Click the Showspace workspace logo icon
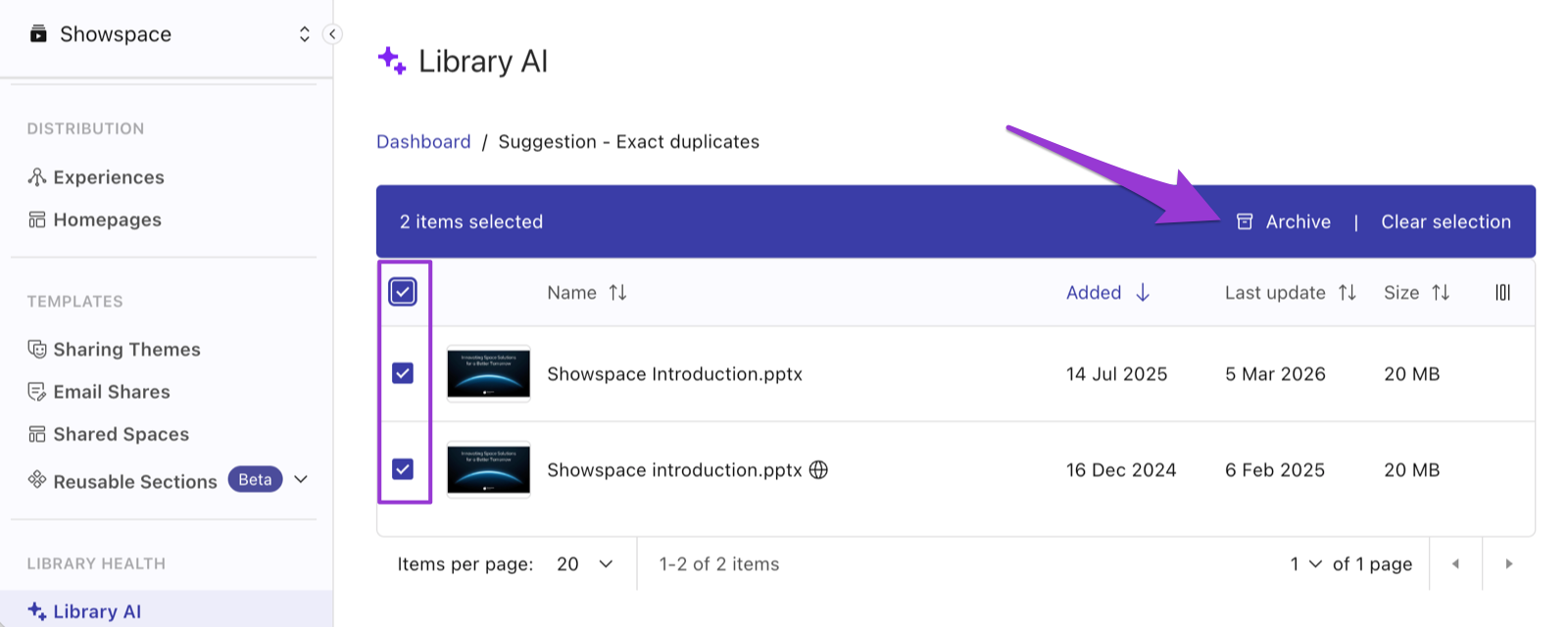Screen dimensions: 1568x627 (38, 34)
